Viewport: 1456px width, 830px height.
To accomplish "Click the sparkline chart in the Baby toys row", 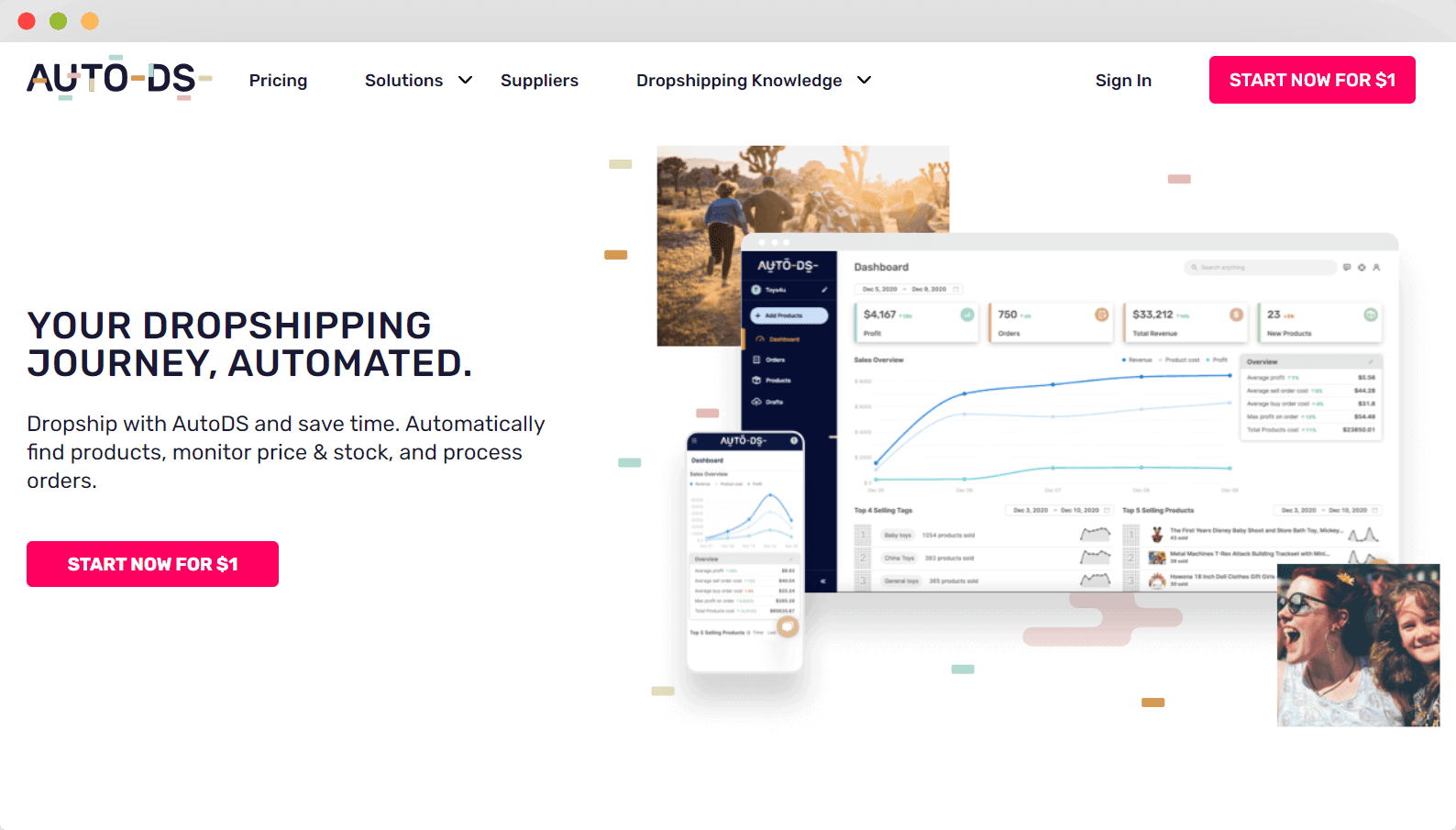I will (x=1095, y=535).
